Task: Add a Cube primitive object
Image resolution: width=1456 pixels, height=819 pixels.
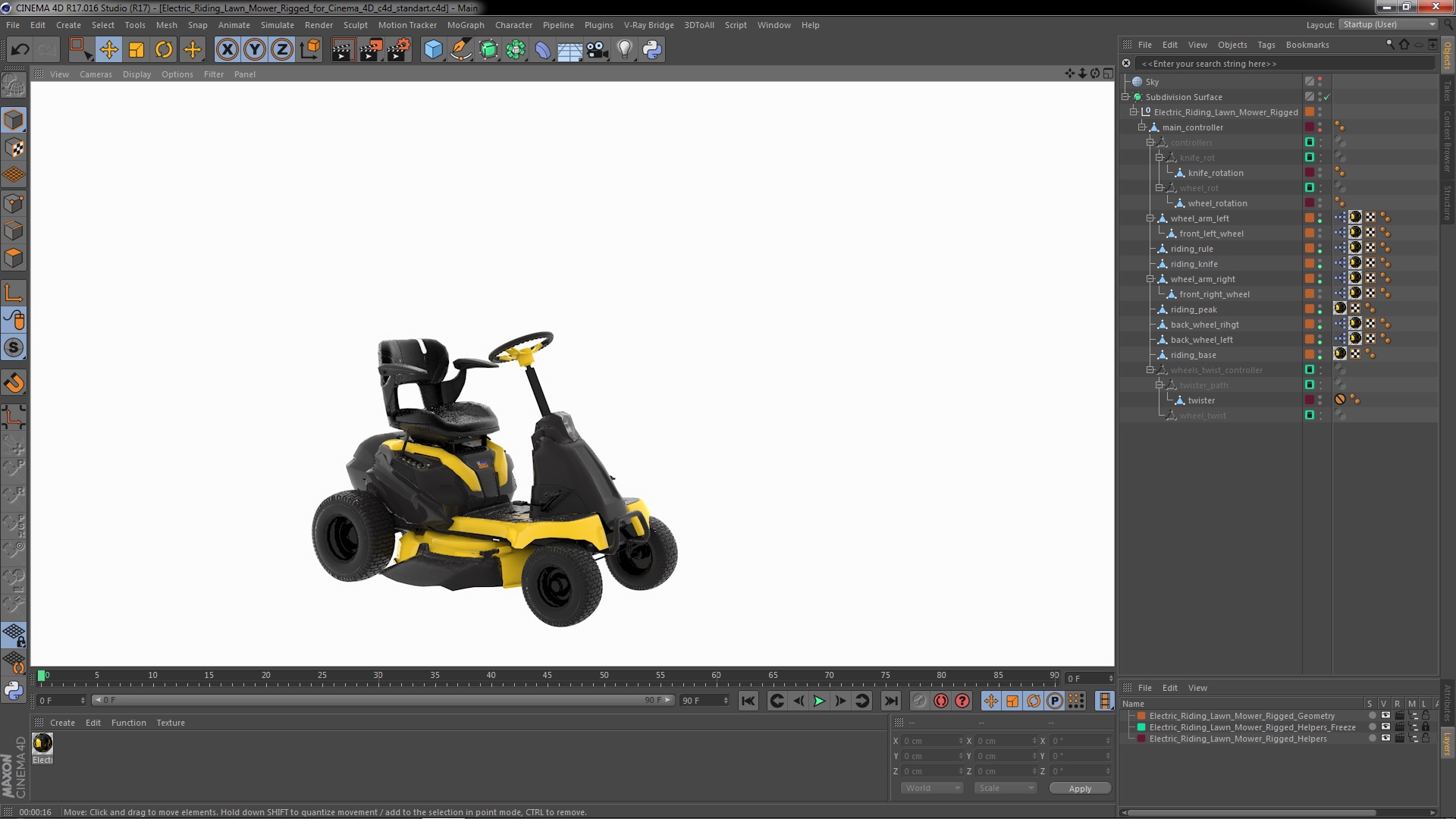Action: pos(433,50)
